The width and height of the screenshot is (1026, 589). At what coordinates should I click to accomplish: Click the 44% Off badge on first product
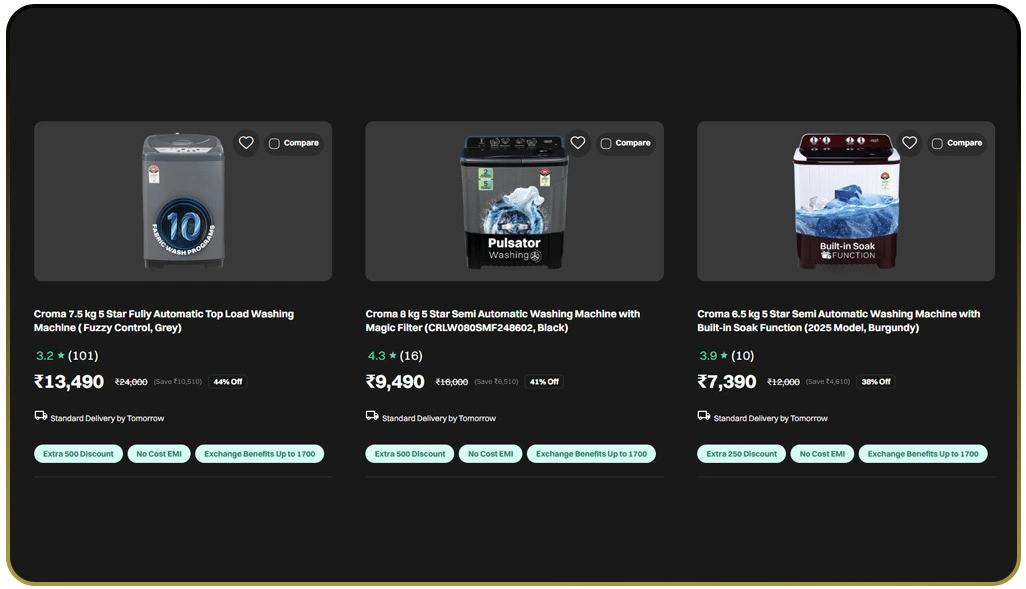[x=227, y=381]
